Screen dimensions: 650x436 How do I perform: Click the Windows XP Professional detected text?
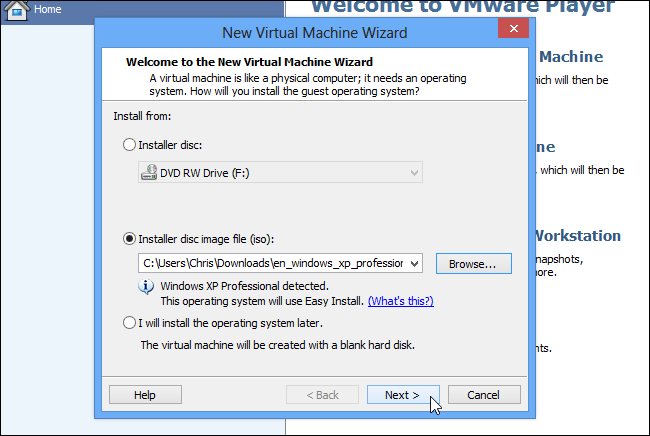point(245,286)
